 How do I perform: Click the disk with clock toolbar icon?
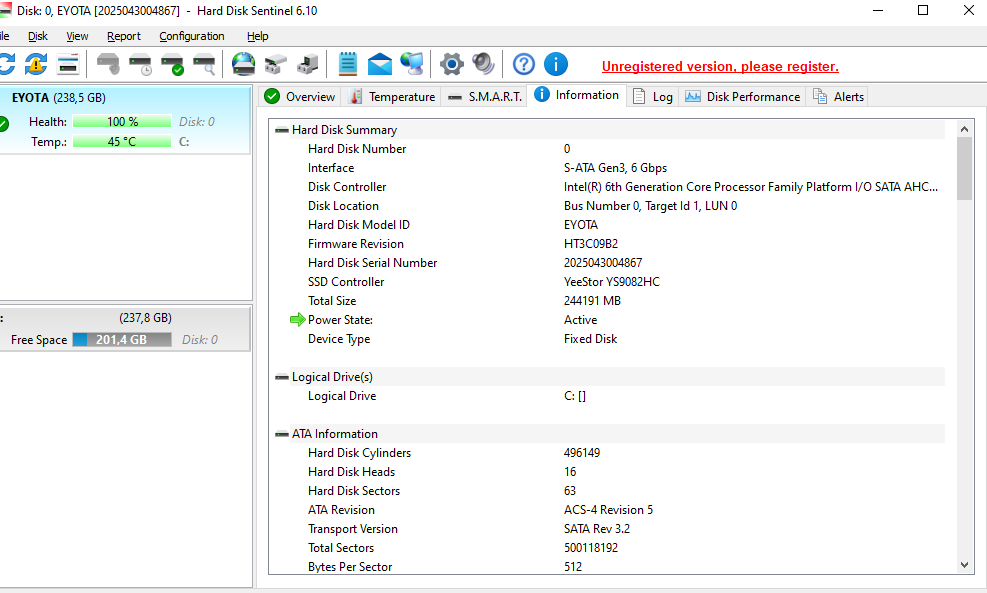point(140,65)
